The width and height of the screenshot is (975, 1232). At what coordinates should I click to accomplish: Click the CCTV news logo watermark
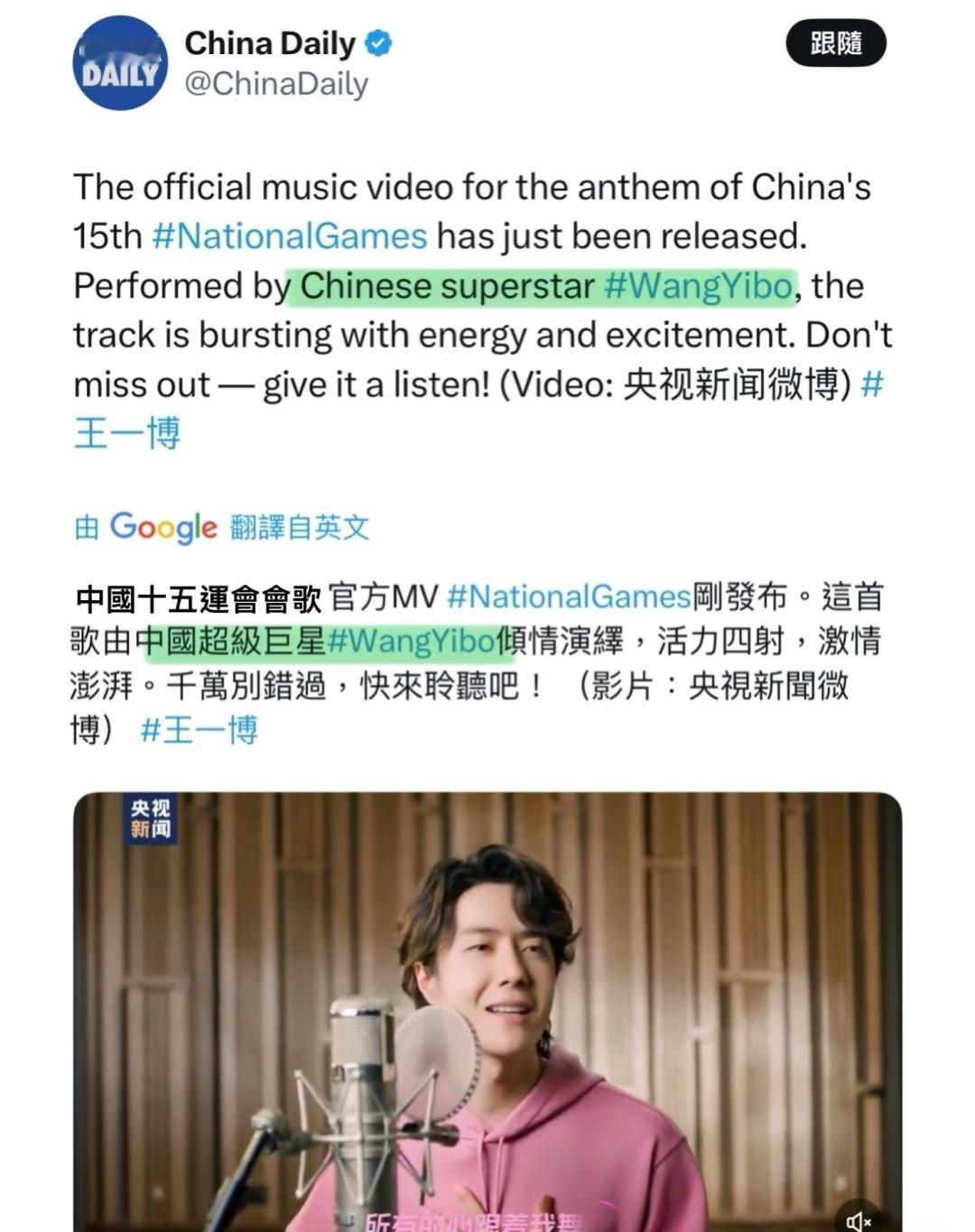pyautogui.click(x=150, y=819)
